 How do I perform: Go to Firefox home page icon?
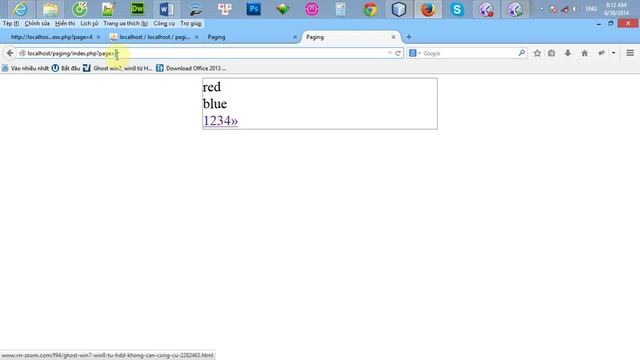584,53
